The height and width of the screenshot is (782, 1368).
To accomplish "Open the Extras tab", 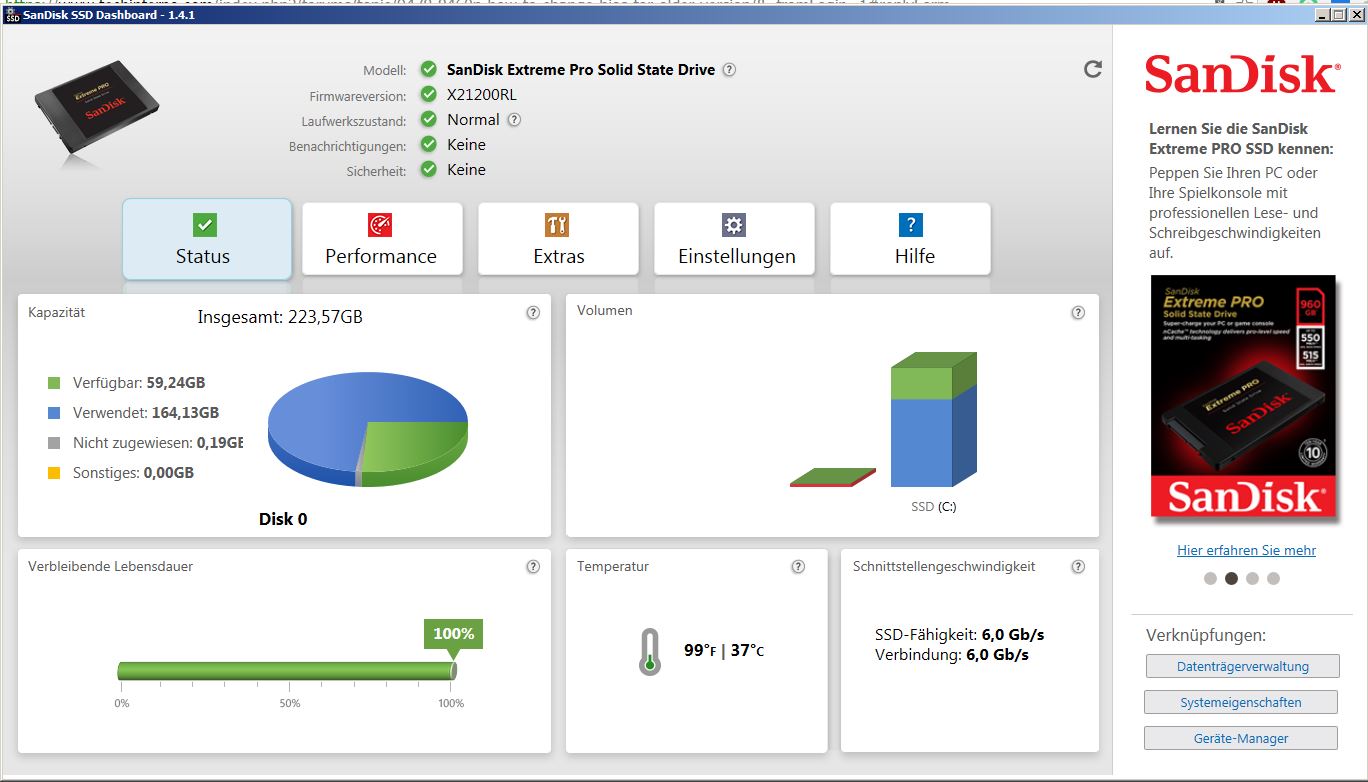I will (558, 239).
